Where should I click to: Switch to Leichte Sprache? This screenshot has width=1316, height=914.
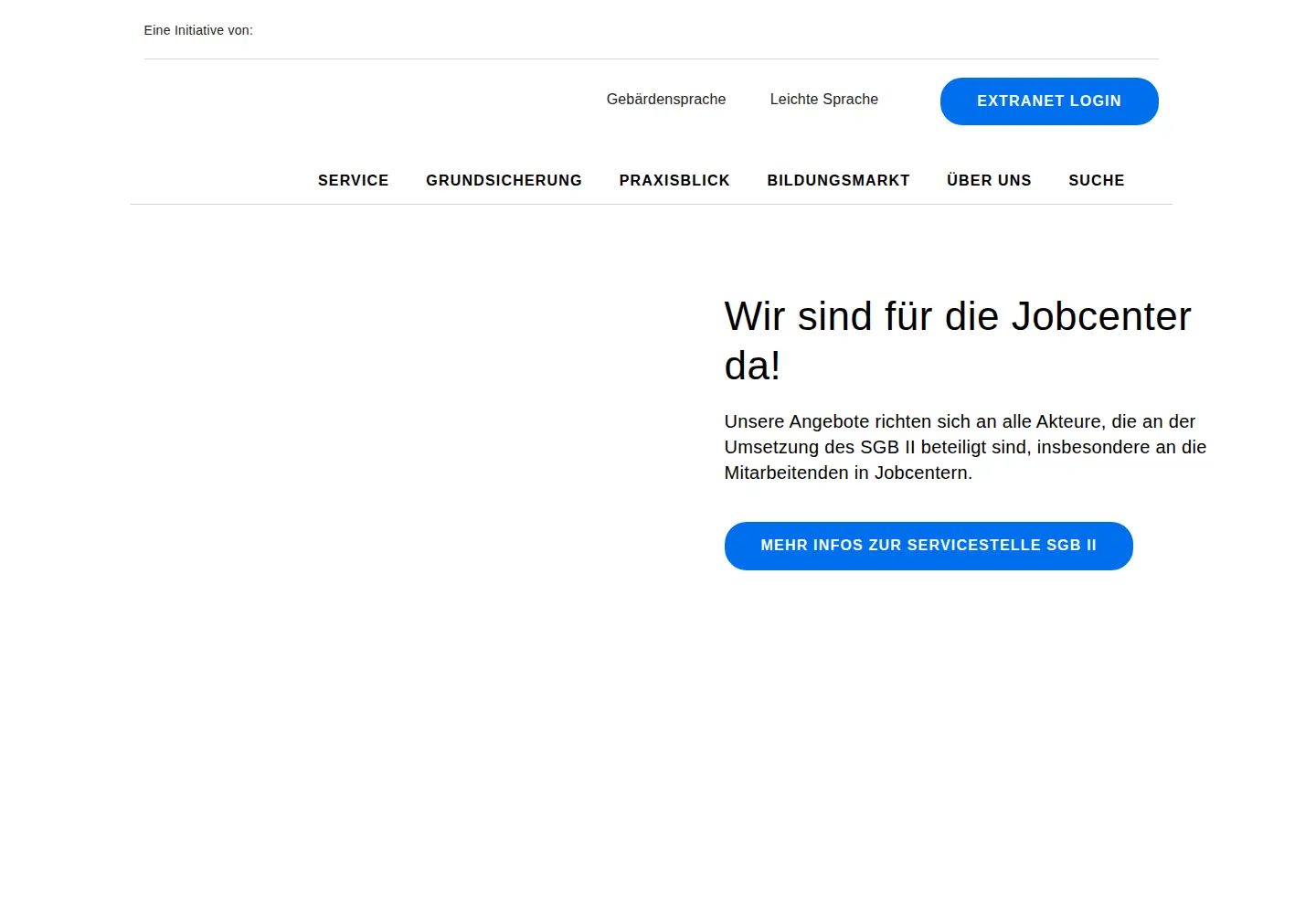(824, 99)
